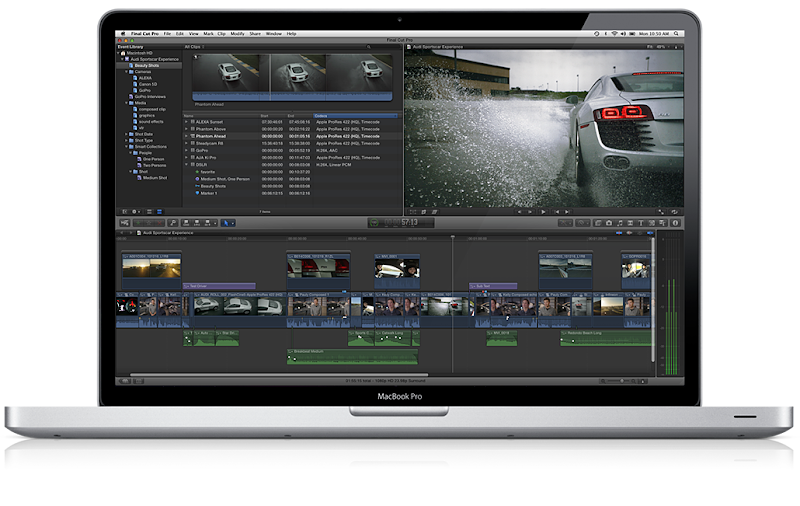Click the timeline playhead marker
The width and height of the screenshot is (800, 506).
click(x=453, y=237)
